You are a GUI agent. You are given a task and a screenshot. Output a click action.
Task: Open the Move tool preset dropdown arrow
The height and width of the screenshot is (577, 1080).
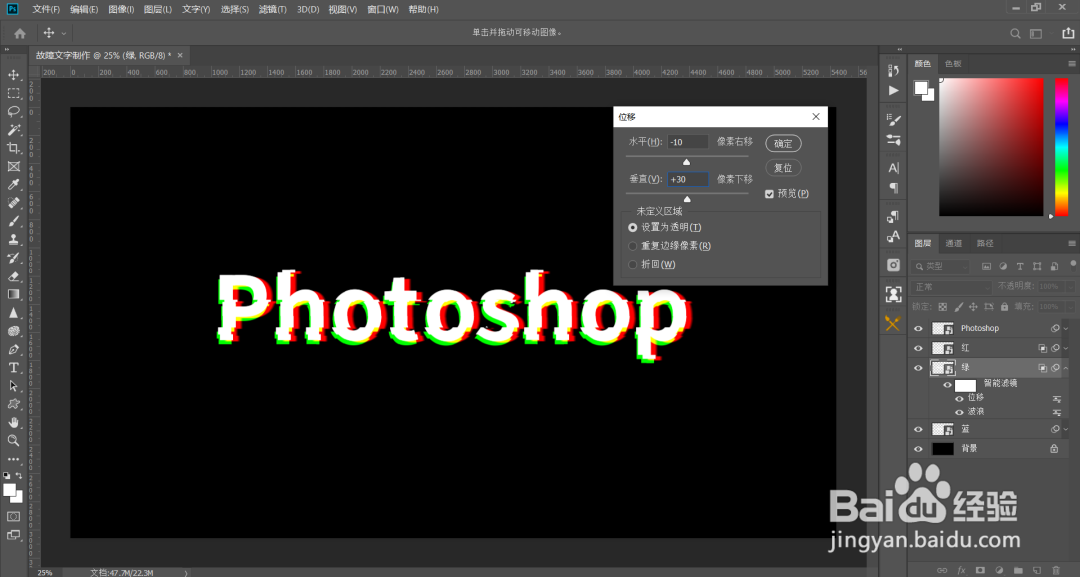(x=64, y=33)
